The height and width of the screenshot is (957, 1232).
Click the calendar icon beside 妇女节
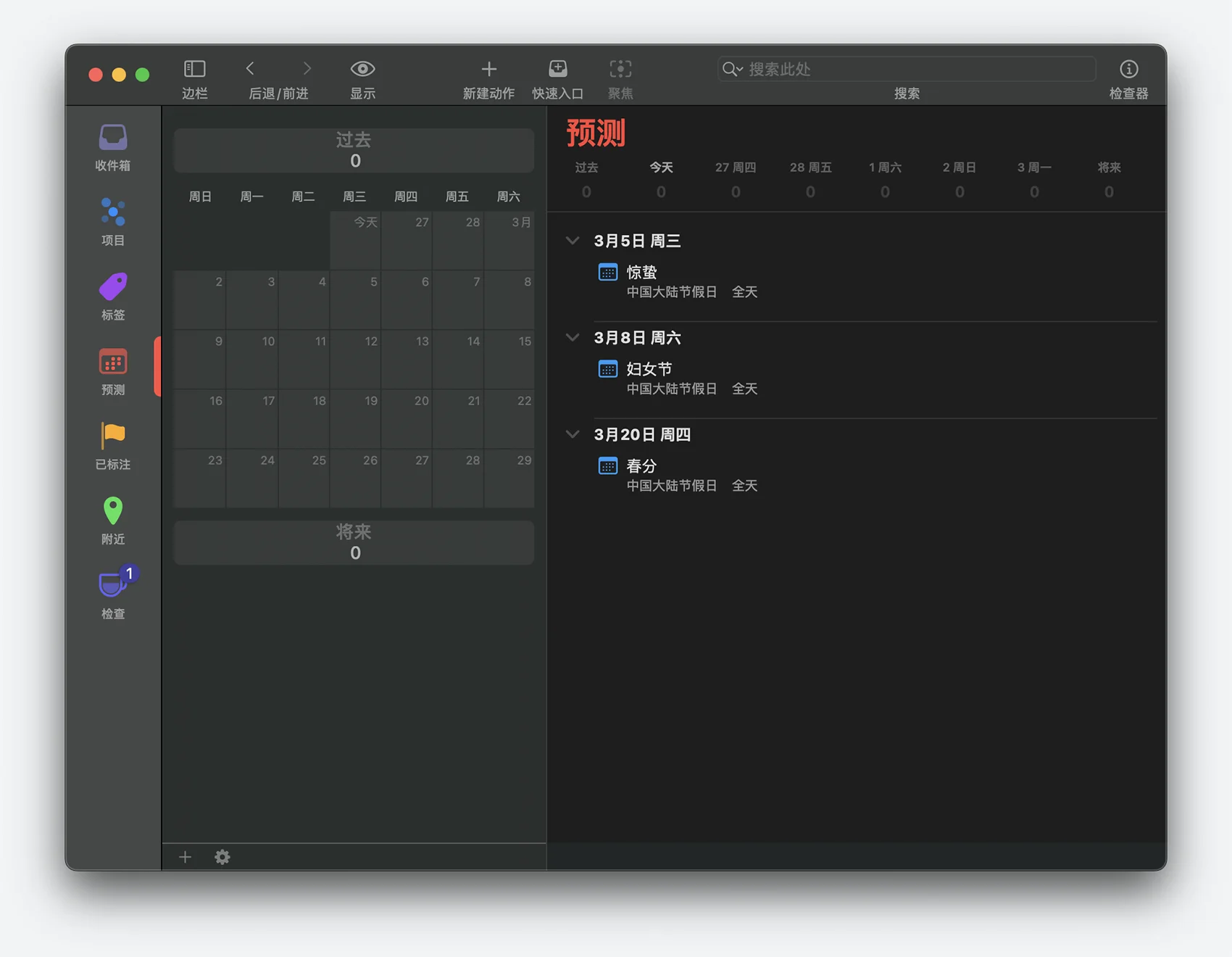coord(608,369)
